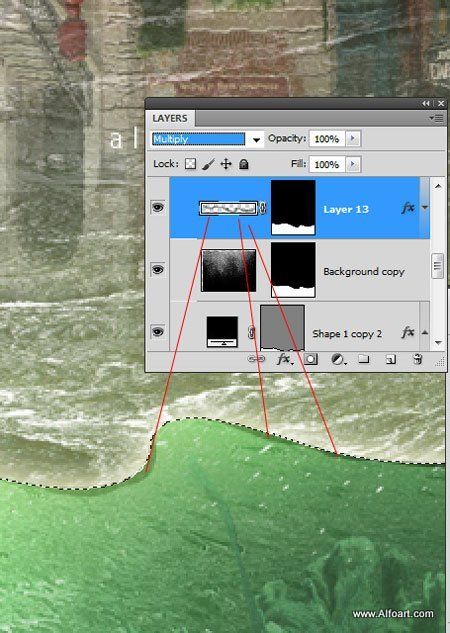Select Layer 13 mask thumbnail
This screenshot has height=633, width=450.
tap(293, 208)
